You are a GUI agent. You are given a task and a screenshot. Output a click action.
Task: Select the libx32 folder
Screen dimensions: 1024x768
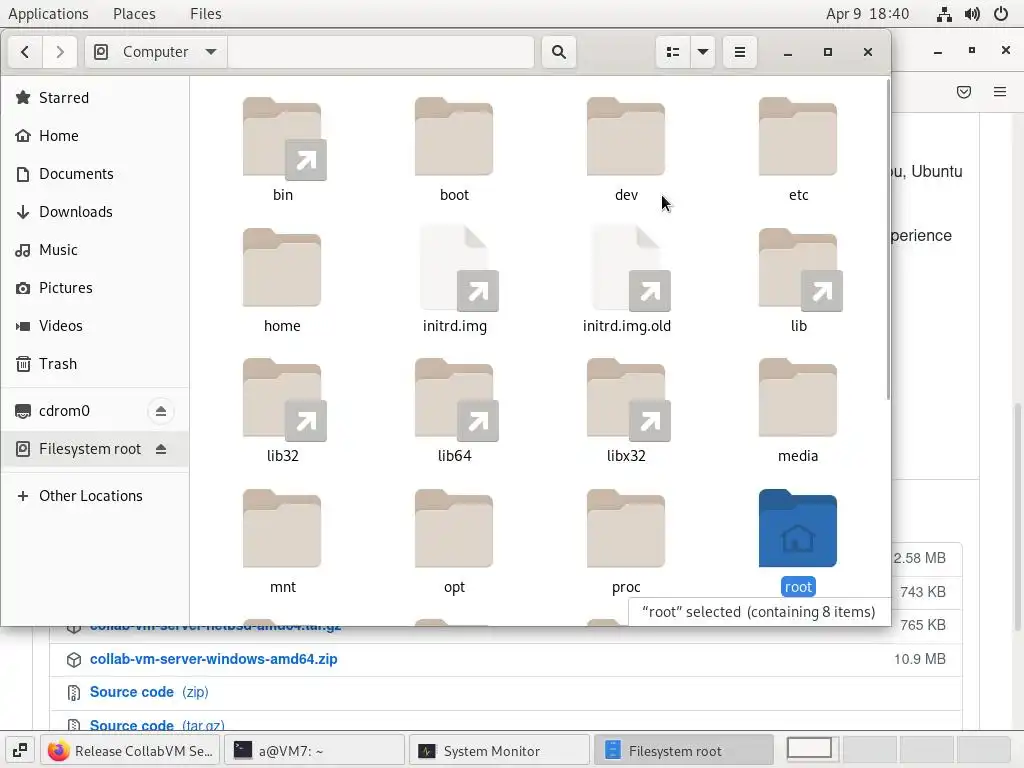click(x=626, y=399)
